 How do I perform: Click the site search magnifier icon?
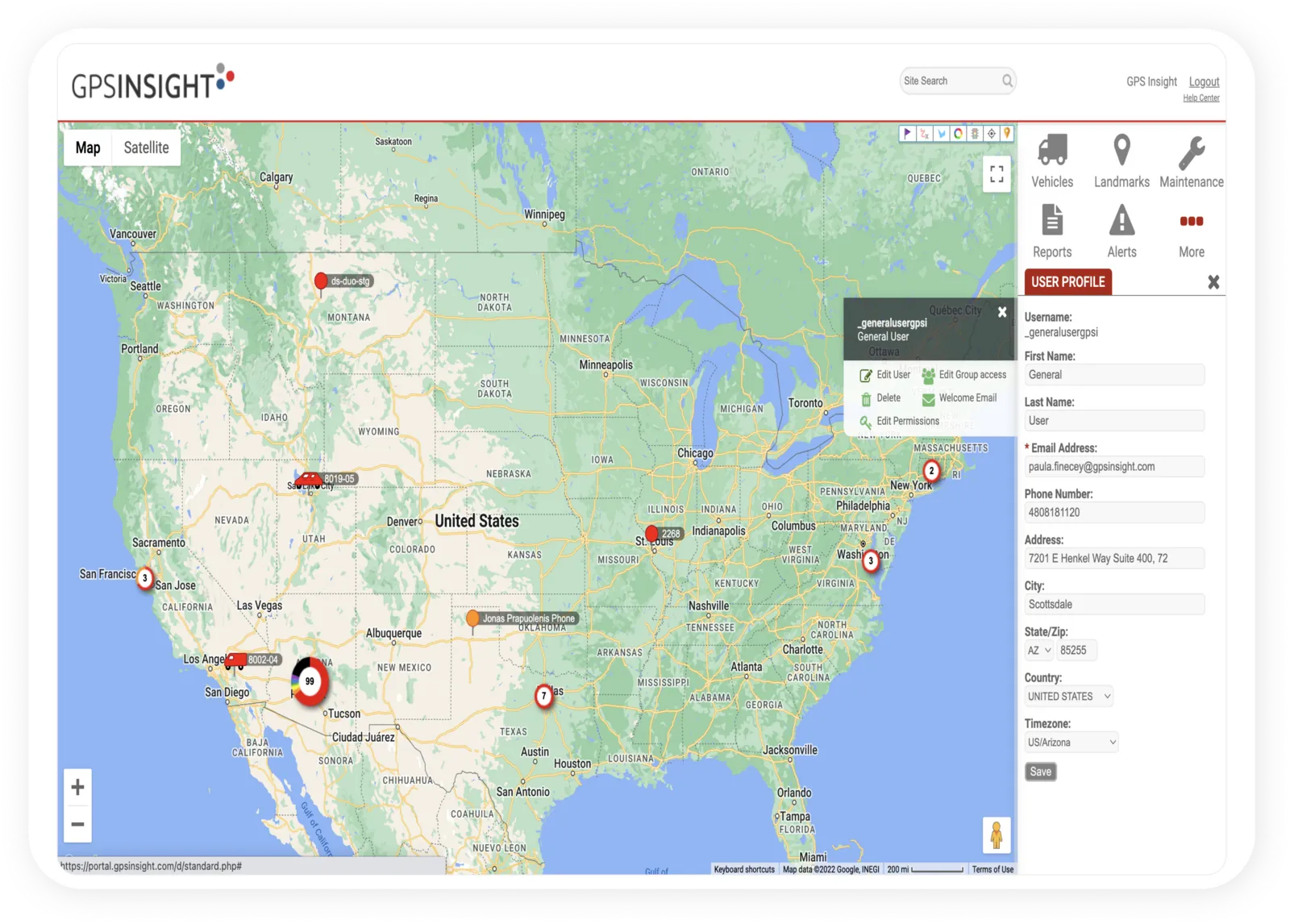click(1007, 81)
